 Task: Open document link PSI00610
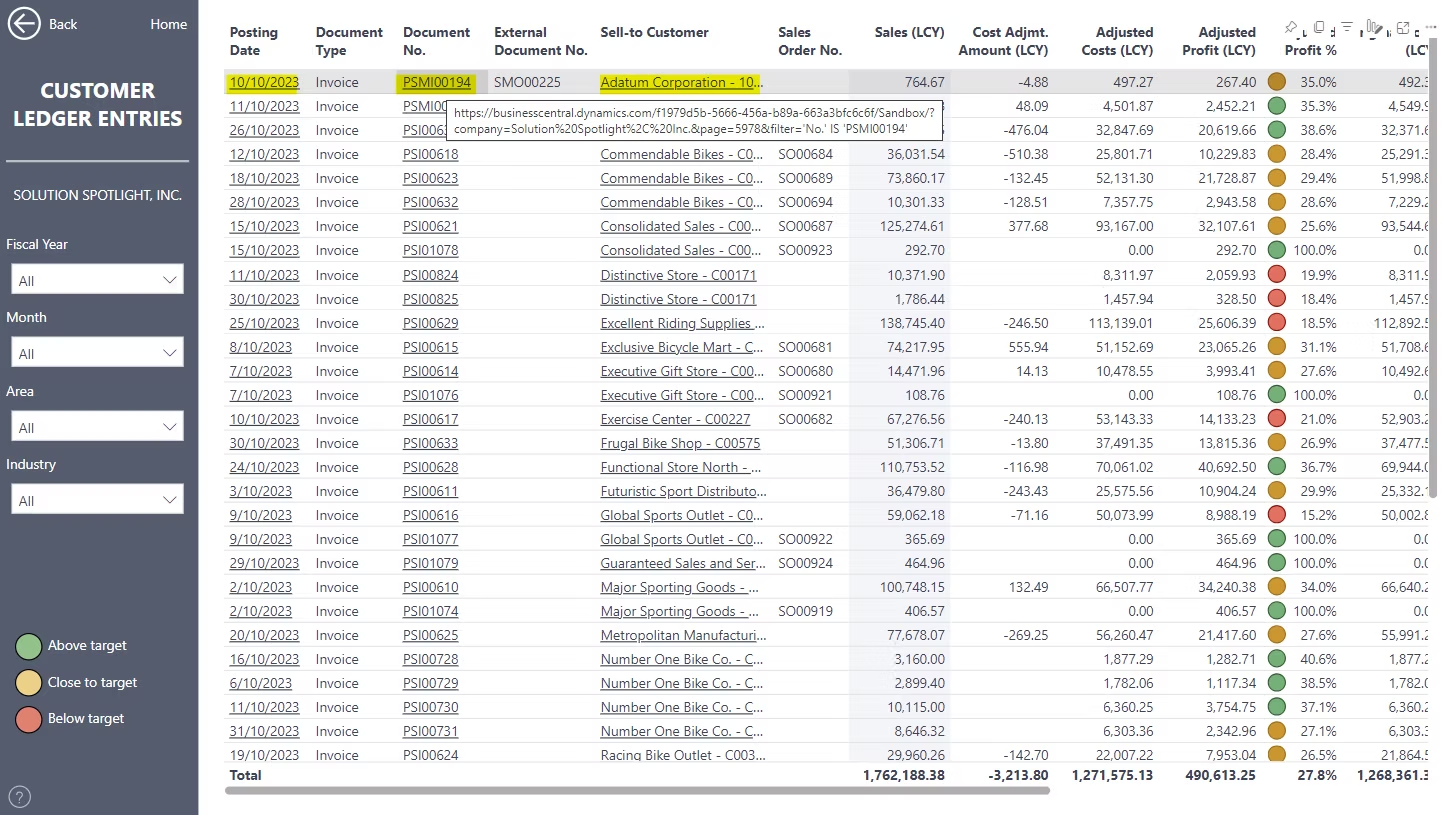click(x=431, y=587)
